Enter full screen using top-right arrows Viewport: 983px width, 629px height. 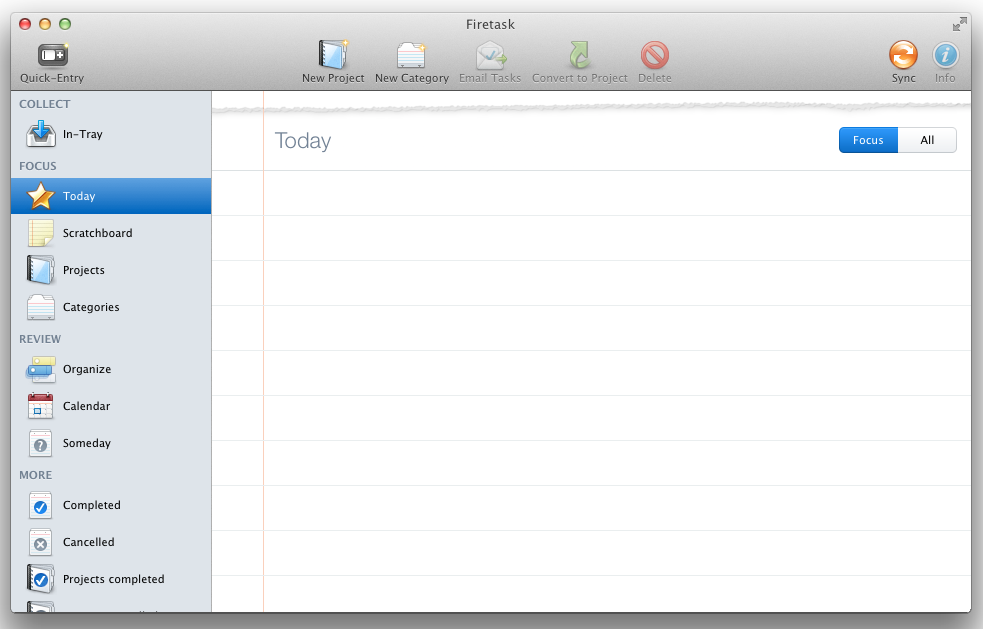(x=960, y=24)
